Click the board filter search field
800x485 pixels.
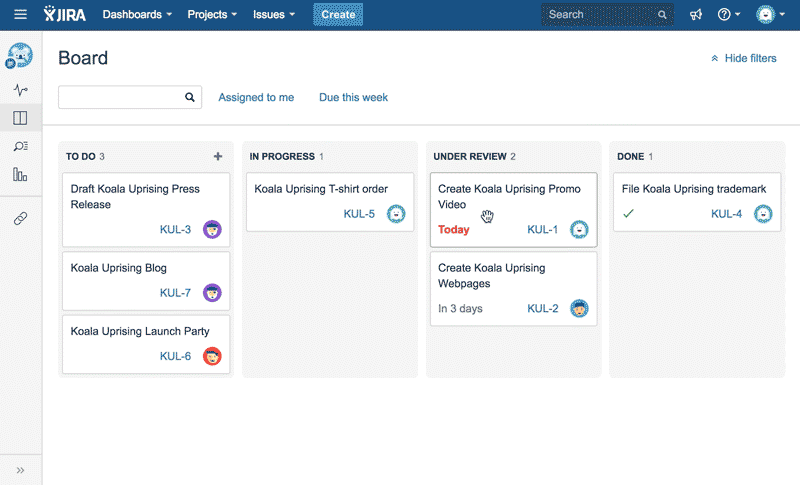[120, 97]
